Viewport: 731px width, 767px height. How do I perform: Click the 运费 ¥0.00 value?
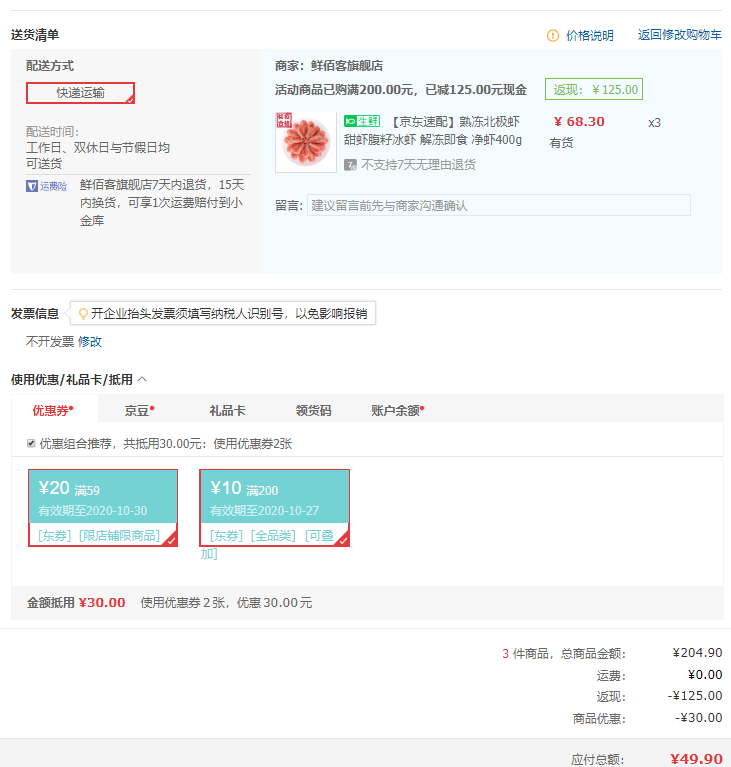click(x=705, y=675)
